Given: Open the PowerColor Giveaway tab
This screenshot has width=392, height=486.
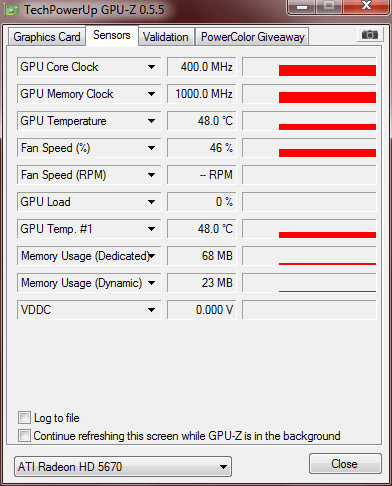Looking at the screenshot, I should [253, 37].
